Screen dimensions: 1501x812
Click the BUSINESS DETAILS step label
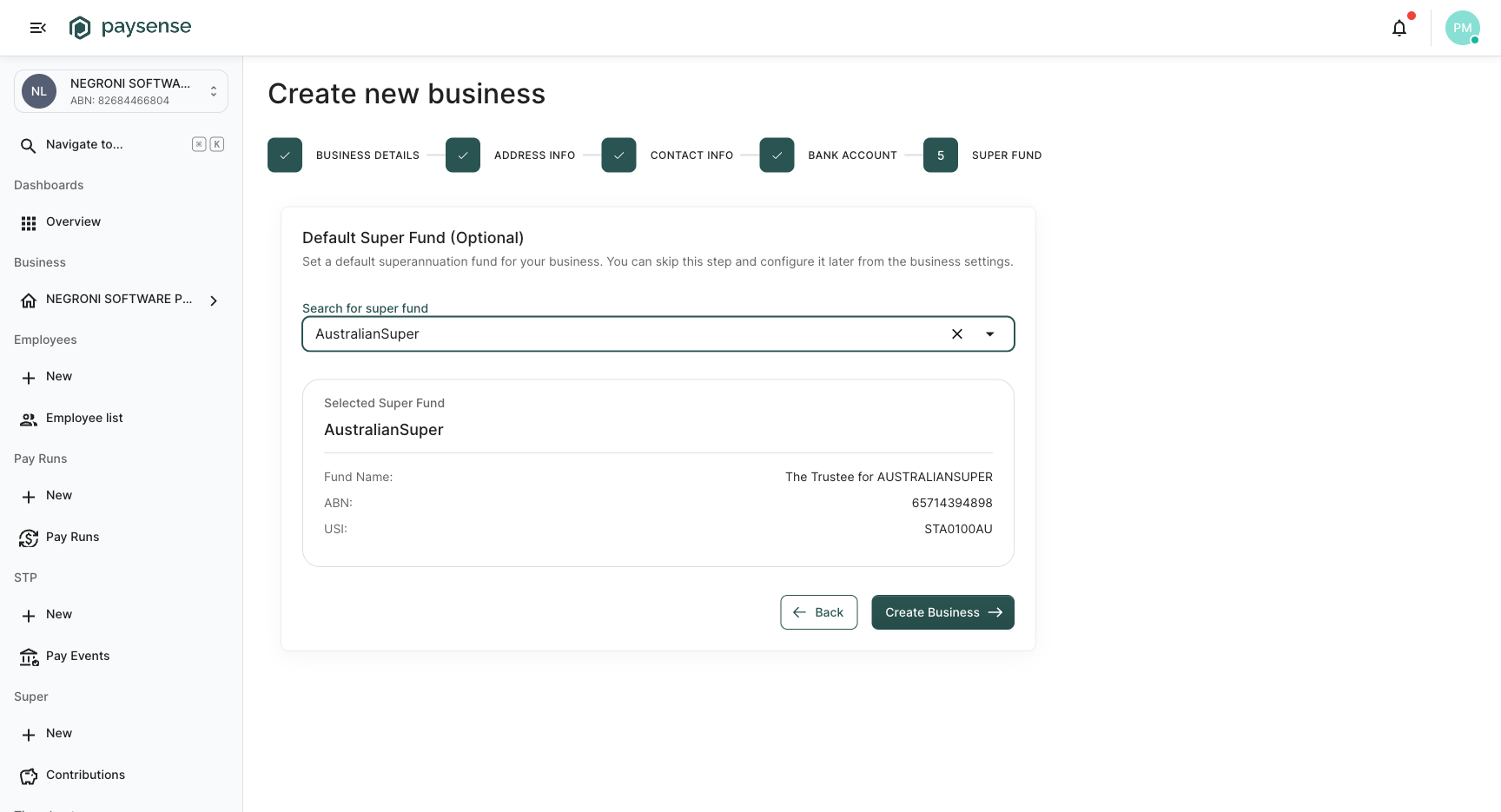coord(367,155)
